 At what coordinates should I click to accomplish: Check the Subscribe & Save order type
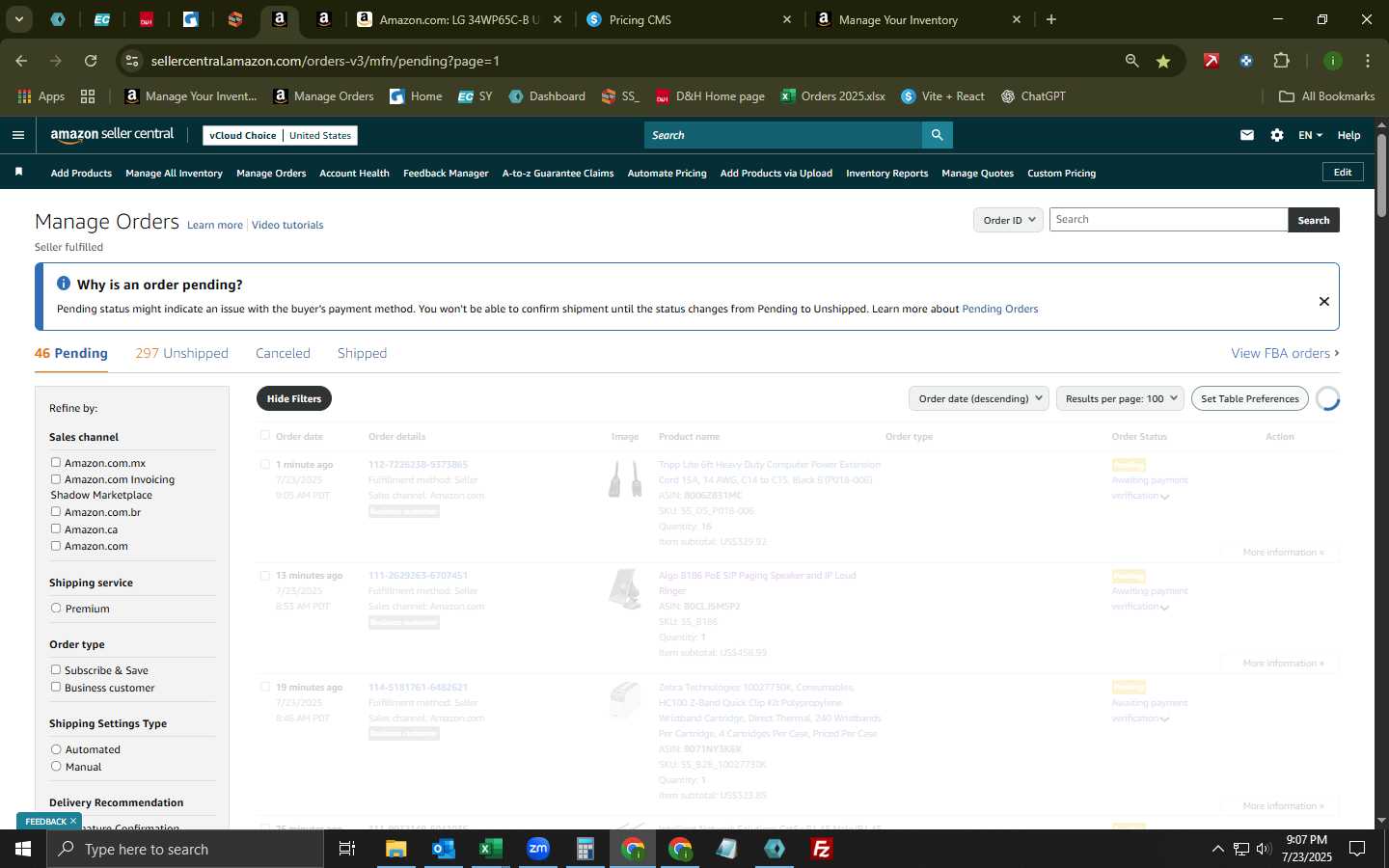(56, 669)
